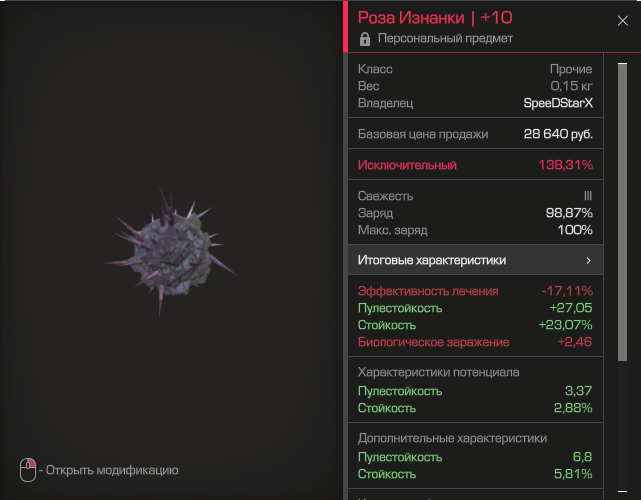Click the base price 28 640 руб.
Image resolution: width=641 pixels, height=500 pixels.
(558, 134)
